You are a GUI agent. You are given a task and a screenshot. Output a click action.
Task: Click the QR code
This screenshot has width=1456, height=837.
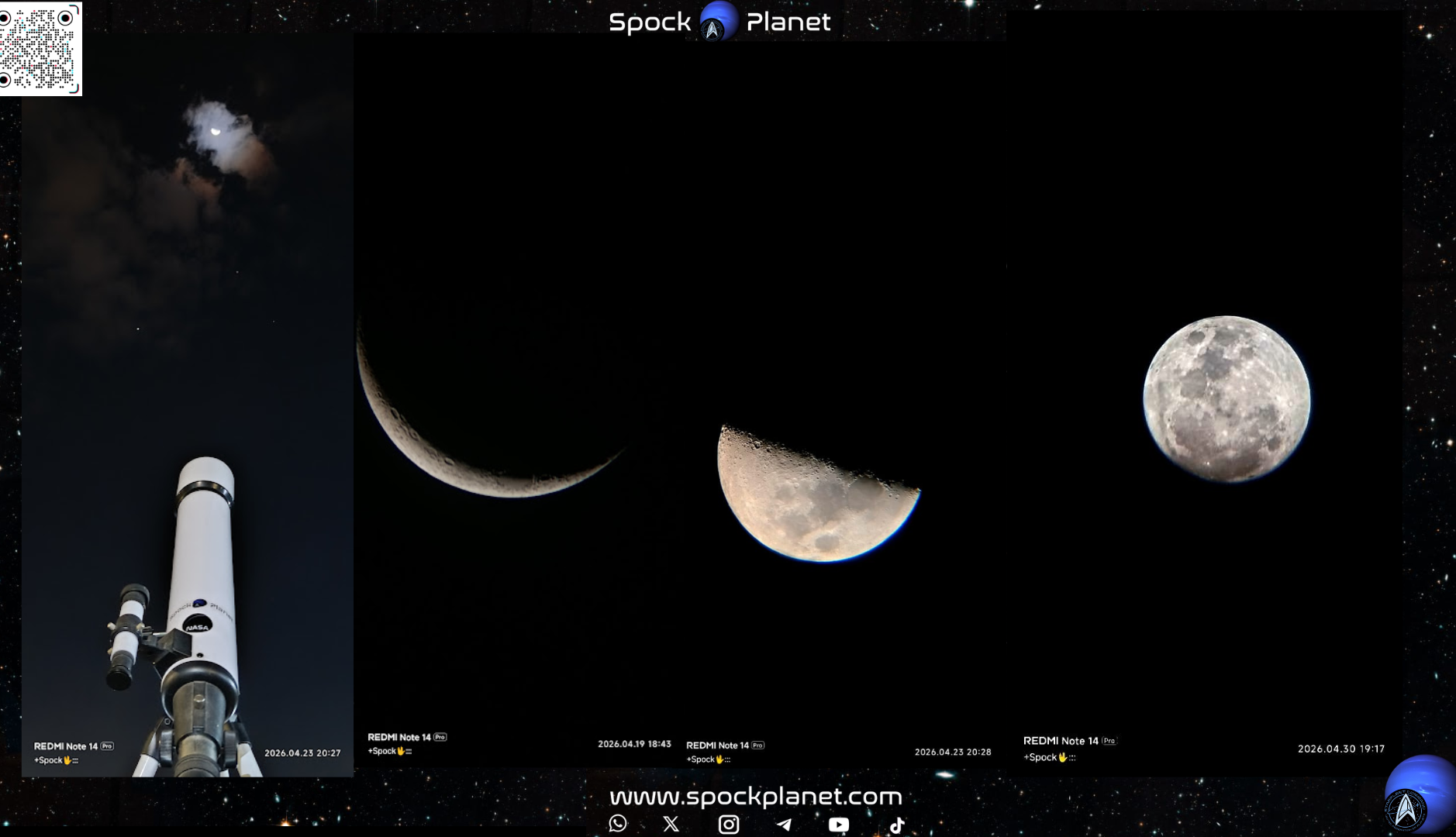coord(40,48)
